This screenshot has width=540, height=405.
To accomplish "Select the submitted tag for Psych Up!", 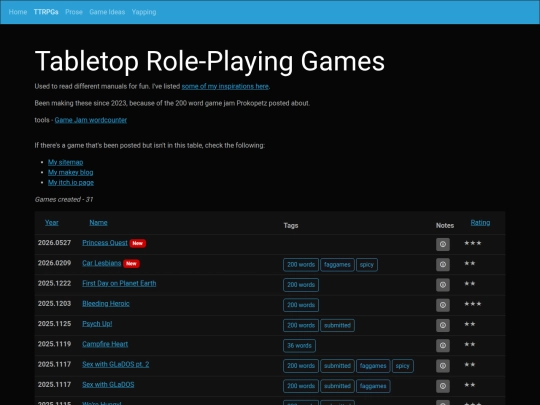I will [x=338, y=325].
